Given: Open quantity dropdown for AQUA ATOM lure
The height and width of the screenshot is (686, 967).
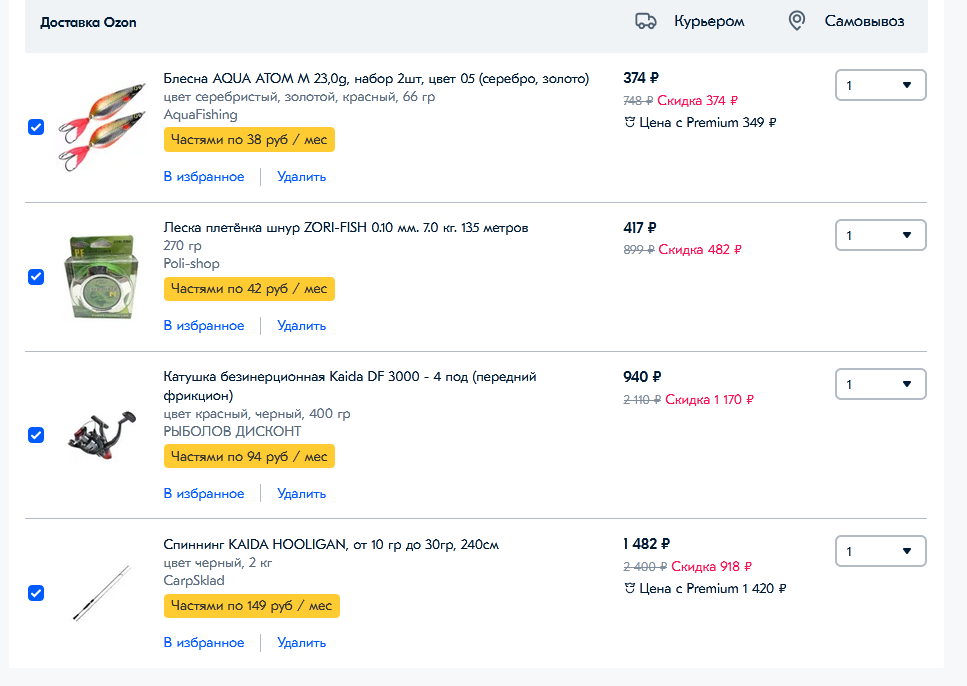Looking at the screenshot, I should (880, 85).
